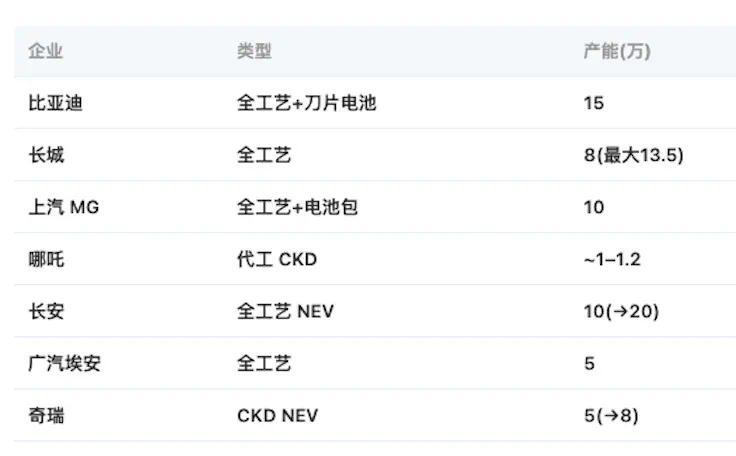Viewport: 736px width, 456px height.
Task: Click the 代工 CKD type cell
Action: click(x=277, y=259)
